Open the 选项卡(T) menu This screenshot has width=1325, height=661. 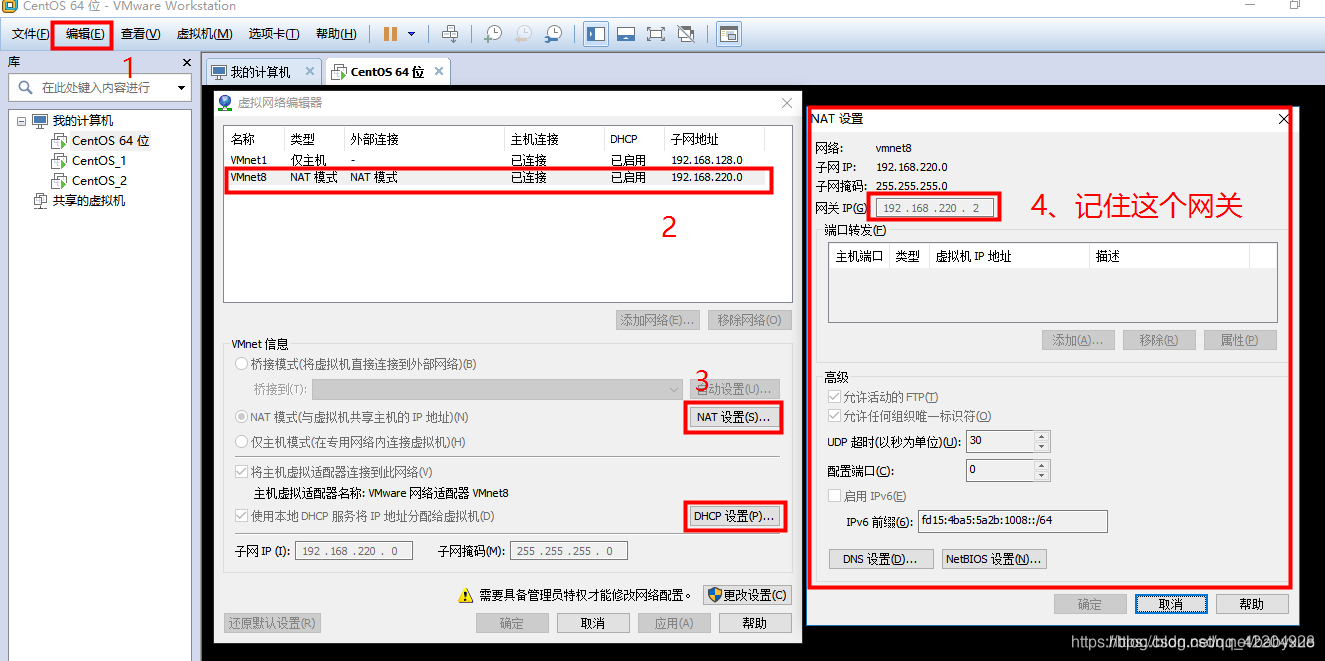274,34
